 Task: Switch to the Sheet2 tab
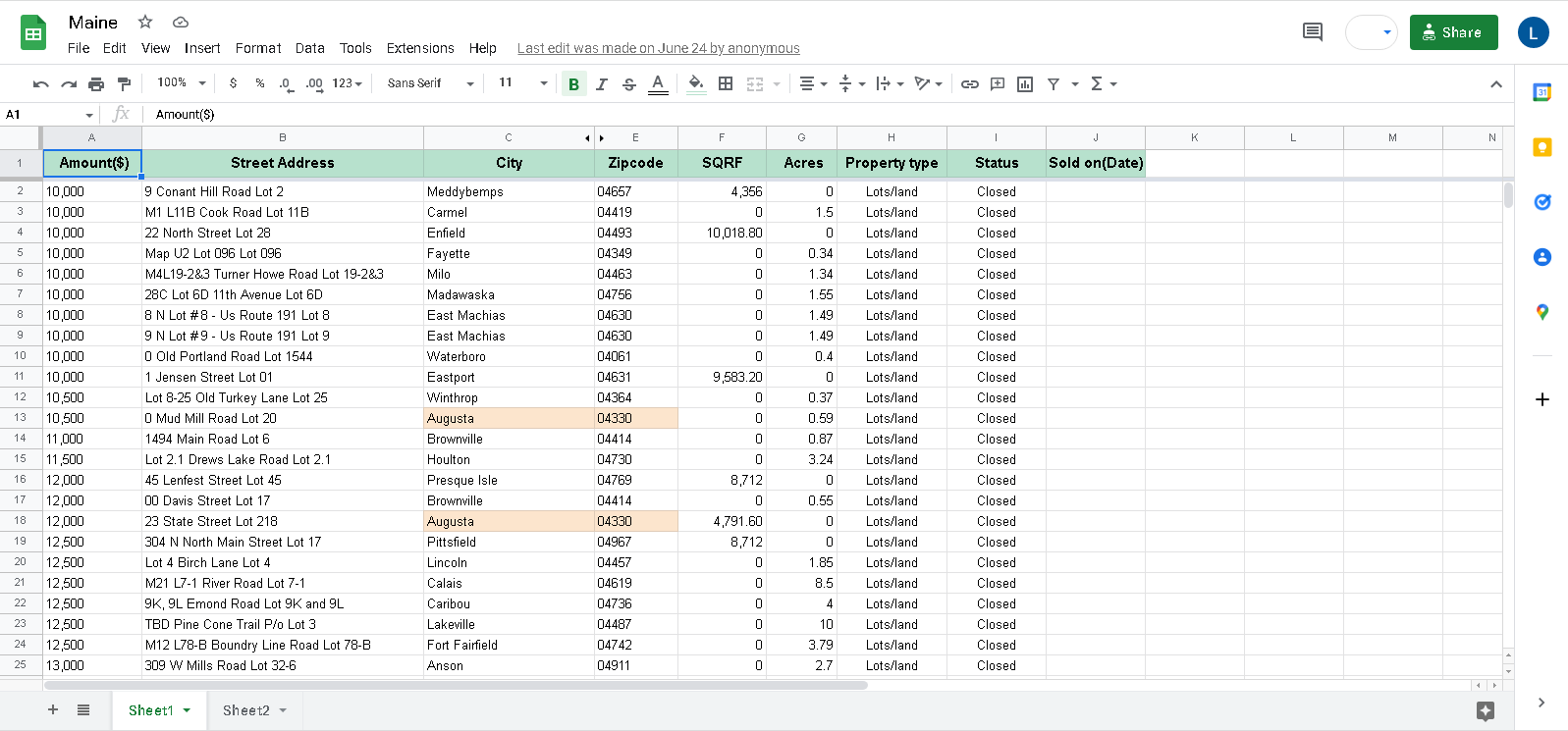pyautogui.click(x=245, y=710)
